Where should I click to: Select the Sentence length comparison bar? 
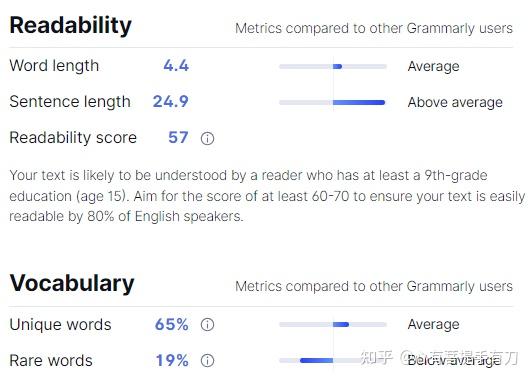333,102
